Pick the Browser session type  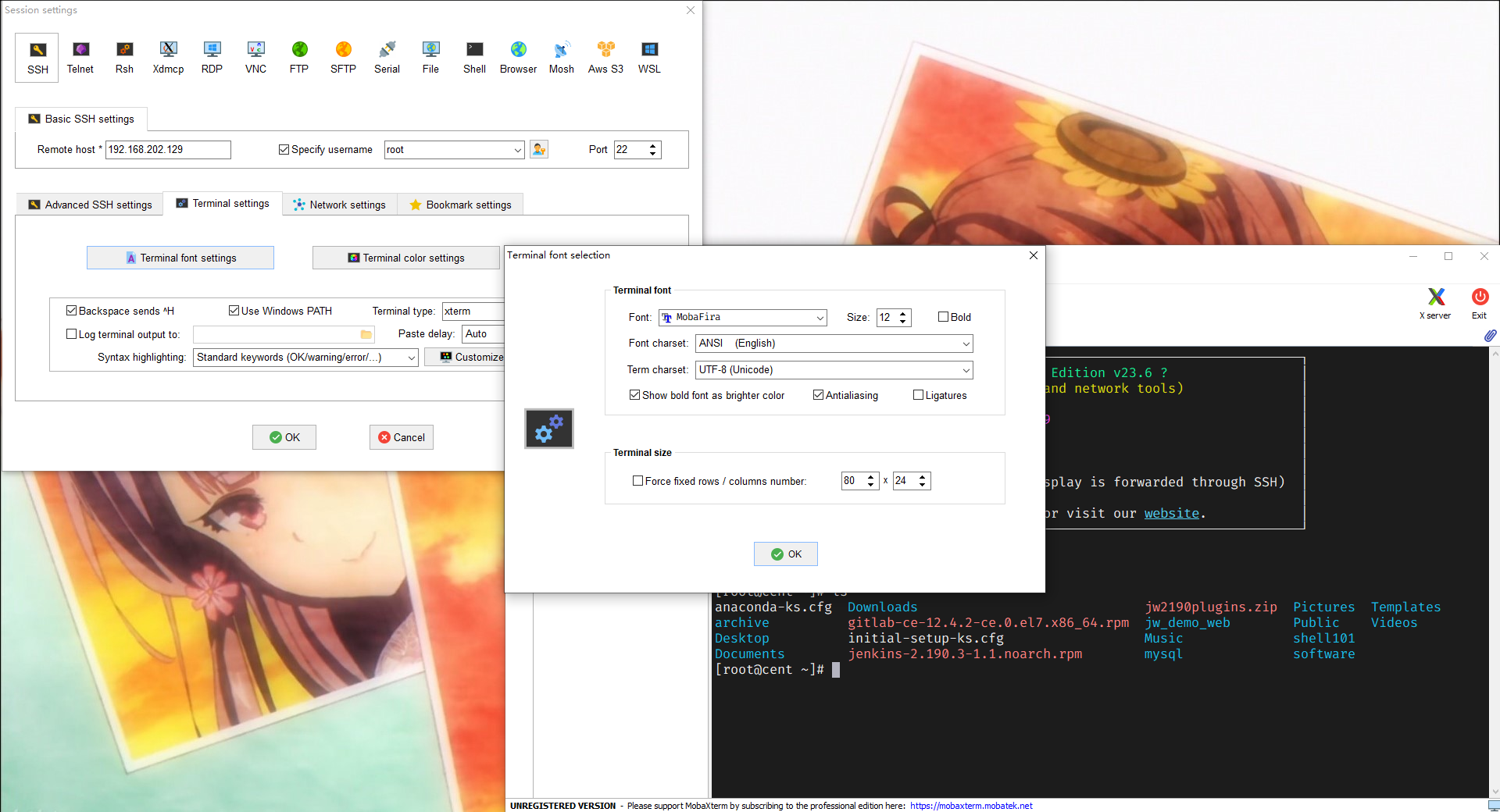(x=518, y=58)
